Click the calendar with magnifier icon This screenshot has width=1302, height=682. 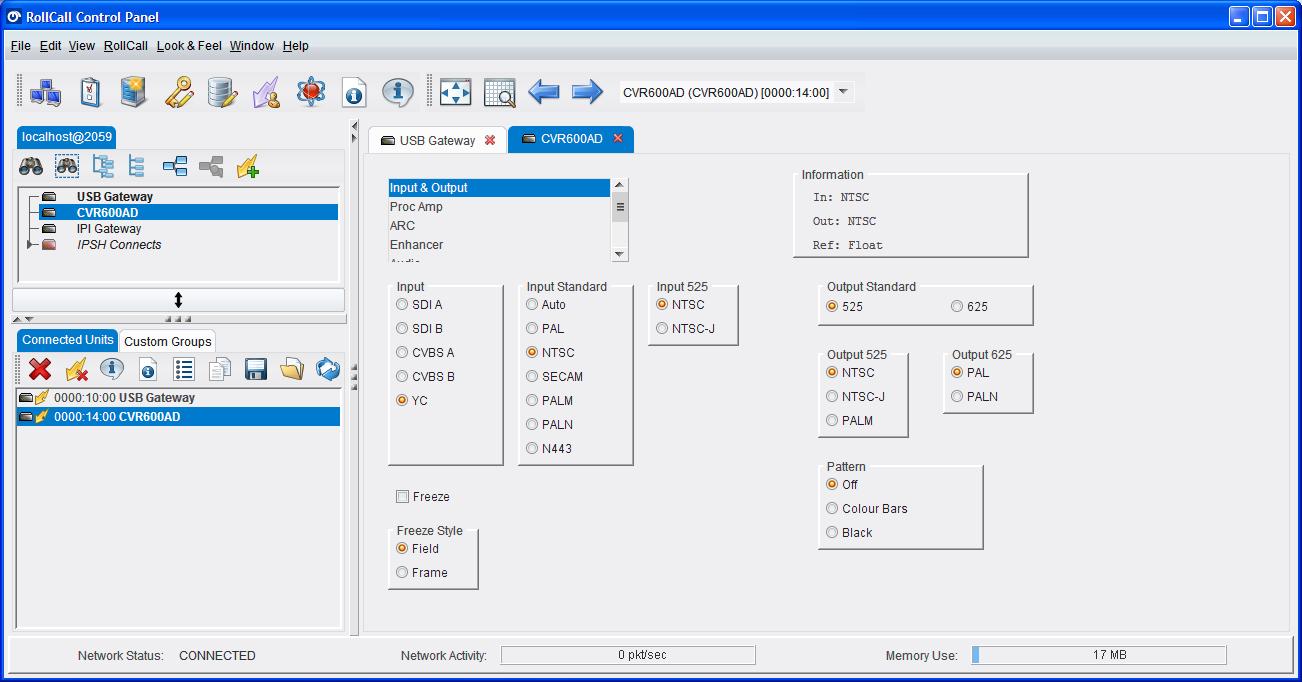[499, 92]
